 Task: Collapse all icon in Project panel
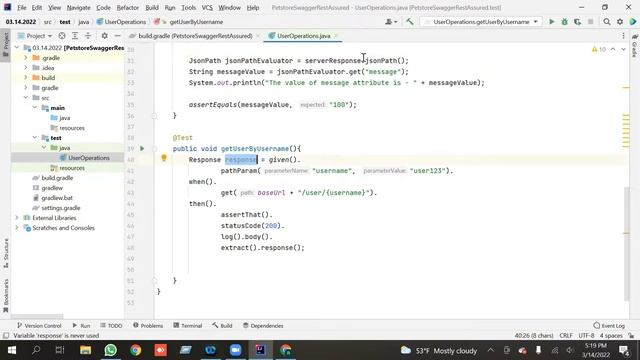coord(88,36)
